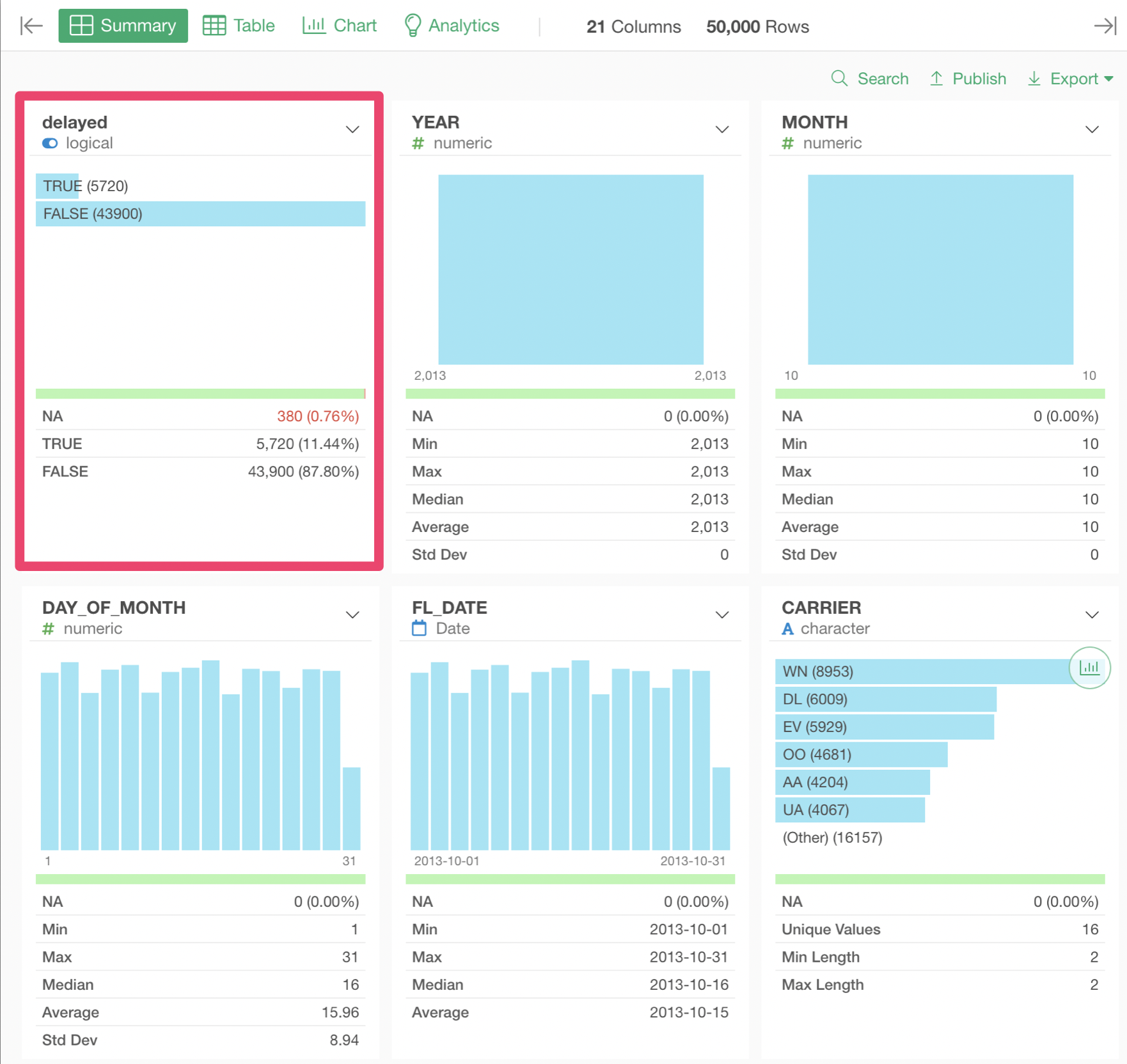This screenshot has height=1064, width=1127.
Task: Open the YEAR column dropdown chevron
Action: (721, 130)
